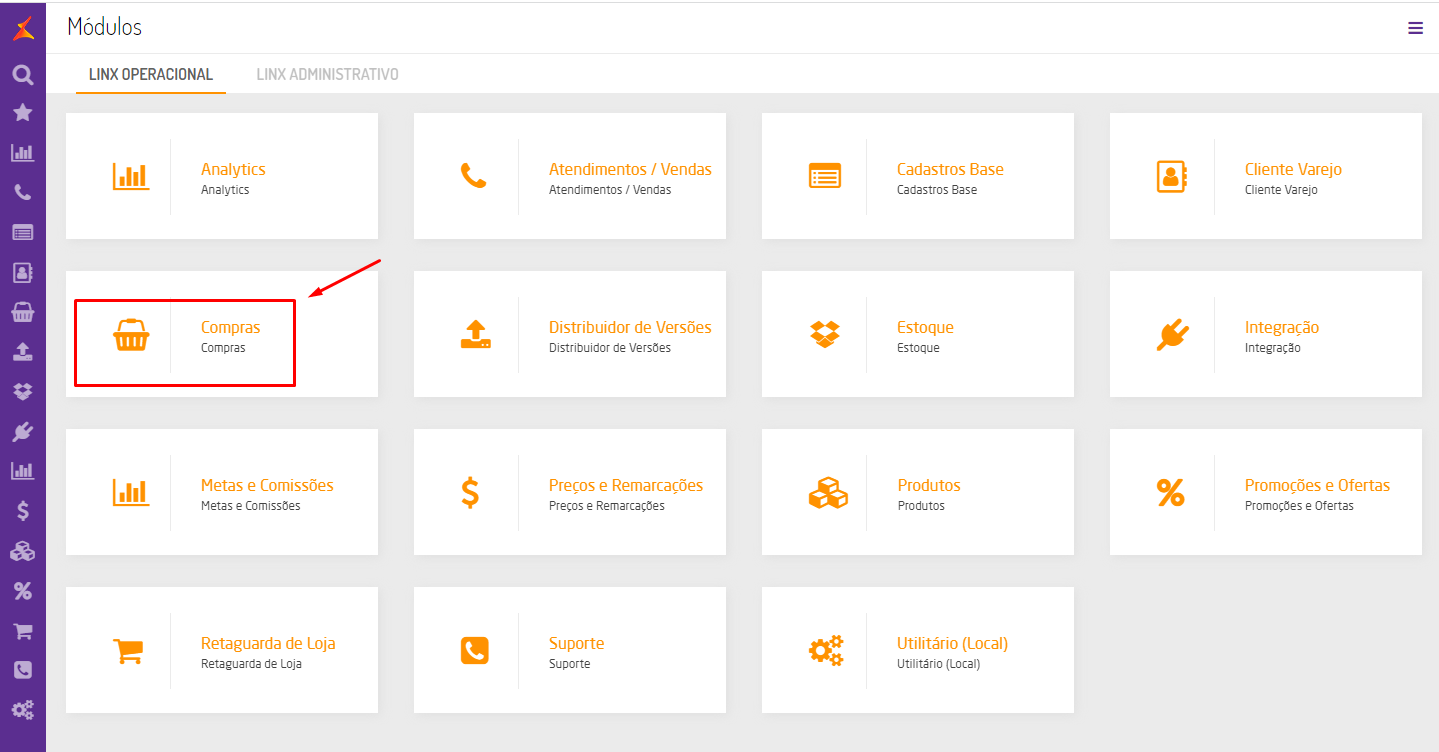Screen dimensions: 1439x752
Task: Click the Módulos page heading
Action: point(105,27)
